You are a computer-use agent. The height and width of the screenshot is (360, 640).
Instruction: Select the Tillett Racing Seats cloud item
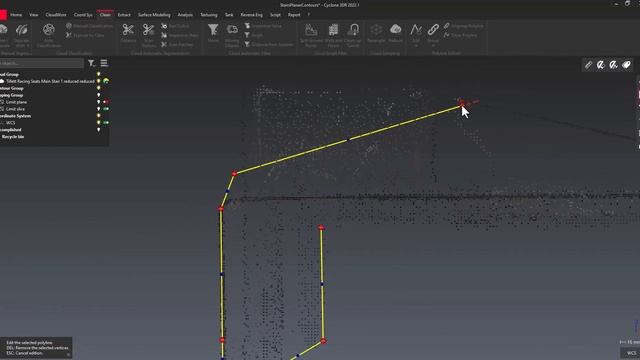click(x=50, y=81)
